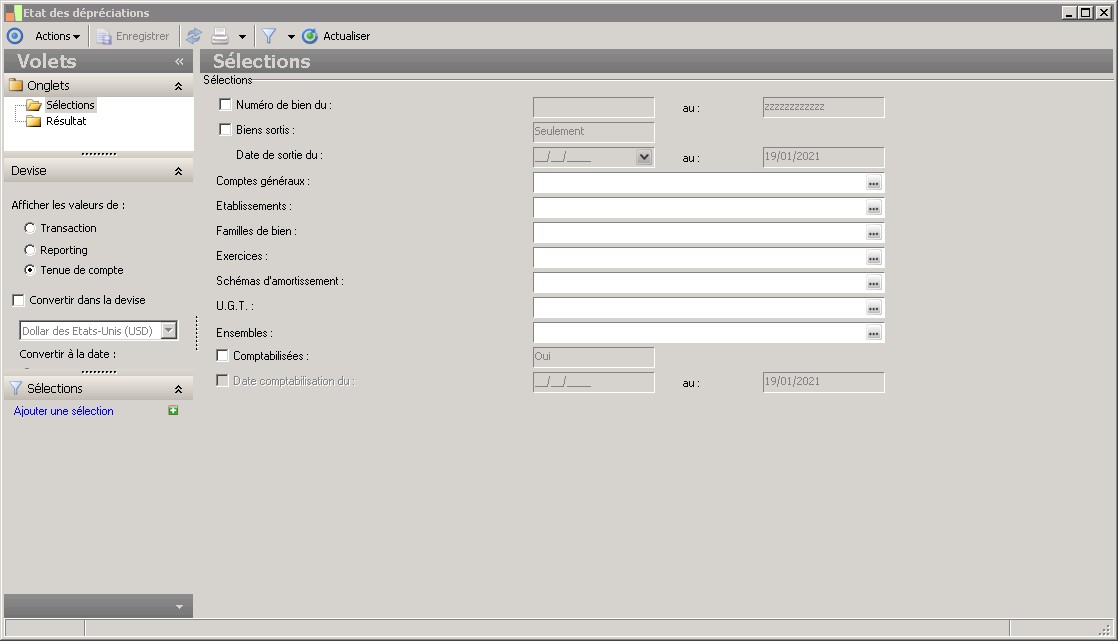The width and height of the screenshot is (1118, 641).
Task: Open the Date de sortie du date picker
Action: coord(644,157)
